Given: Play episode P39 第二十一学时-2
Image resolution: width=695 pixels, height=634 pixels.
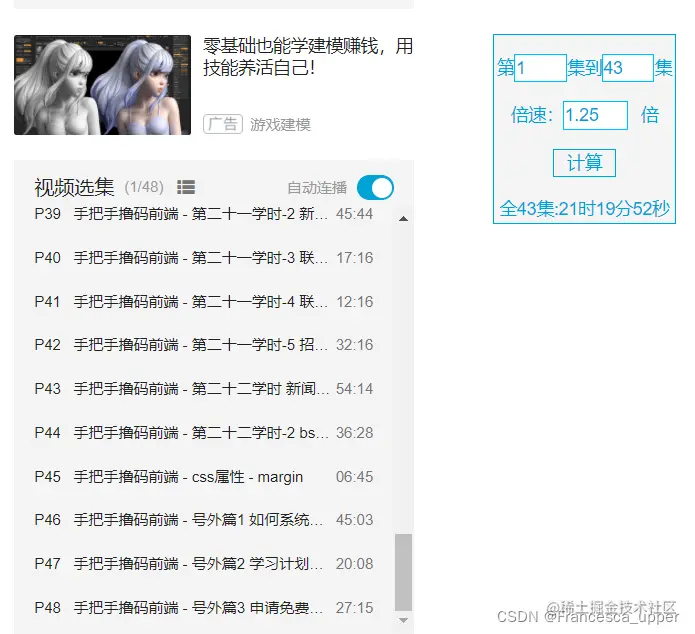Looking at the screenshot, I should [x=204, y=214].
